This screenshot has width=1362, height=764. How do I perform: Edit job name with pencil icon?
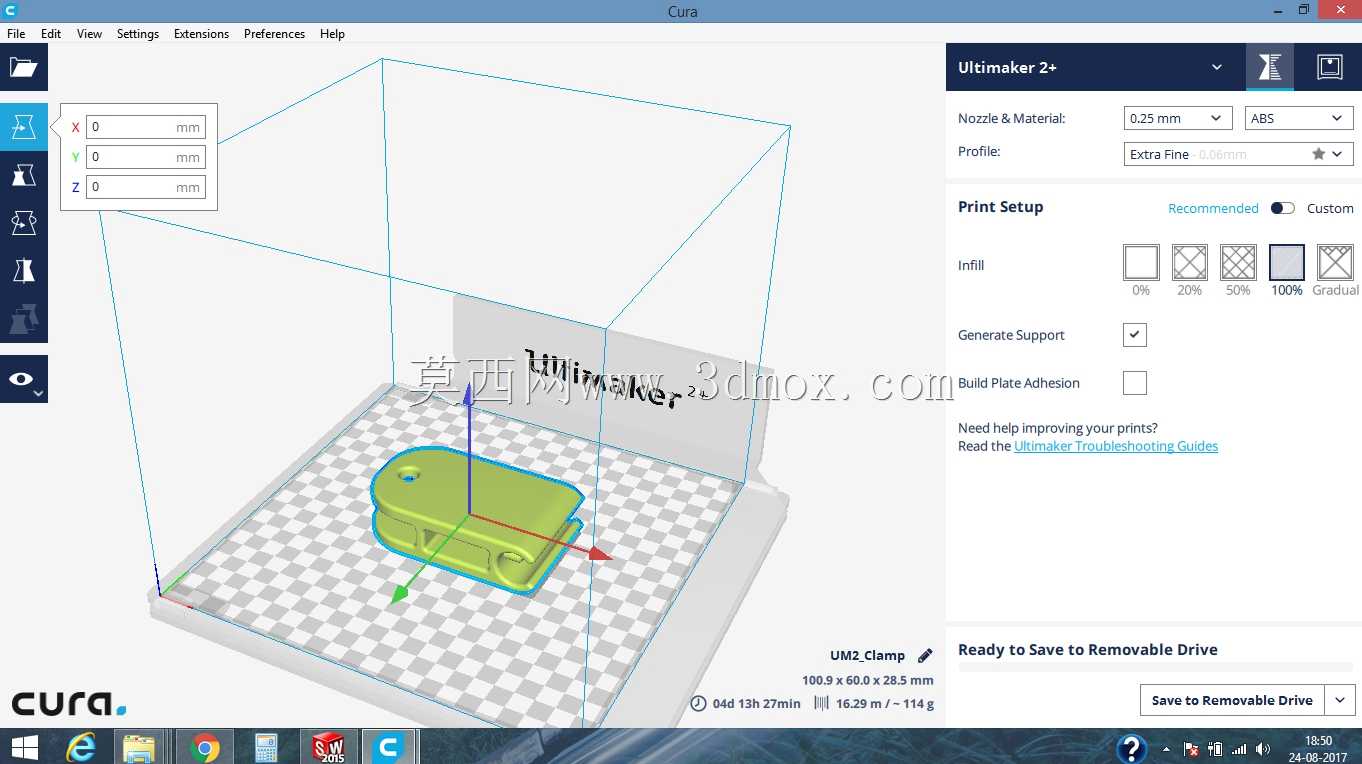pyautogui.click(x=925, y=656)
